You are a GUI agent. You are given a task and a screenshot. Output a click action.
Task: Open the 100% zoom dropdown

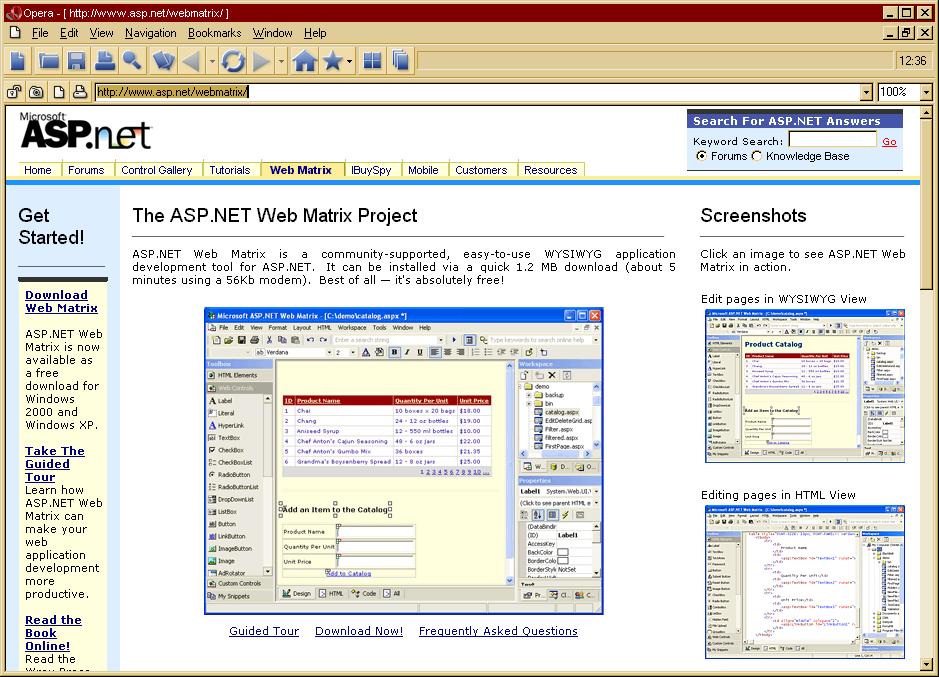pyautogui.click(x=926, y=92)
